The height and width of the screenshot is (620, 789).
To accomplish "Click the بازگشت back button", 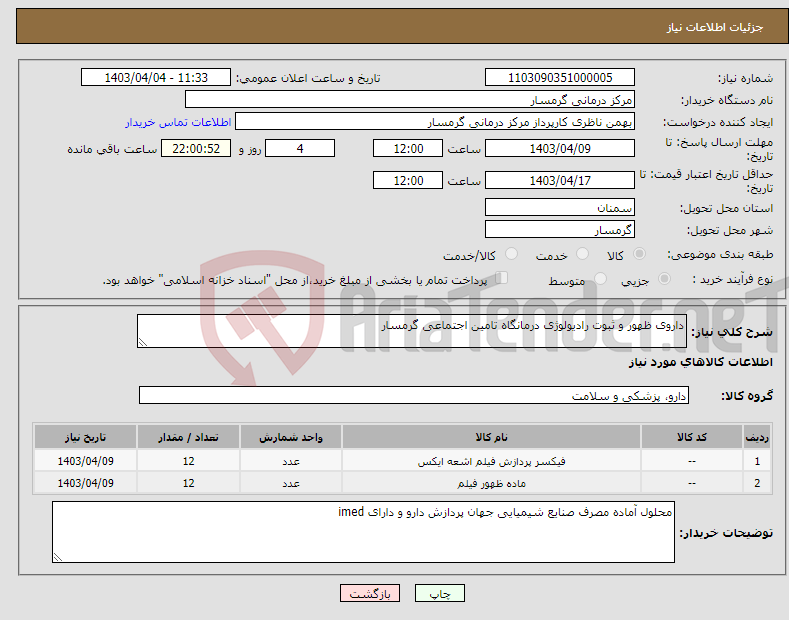I will click(x=370, y=593).
